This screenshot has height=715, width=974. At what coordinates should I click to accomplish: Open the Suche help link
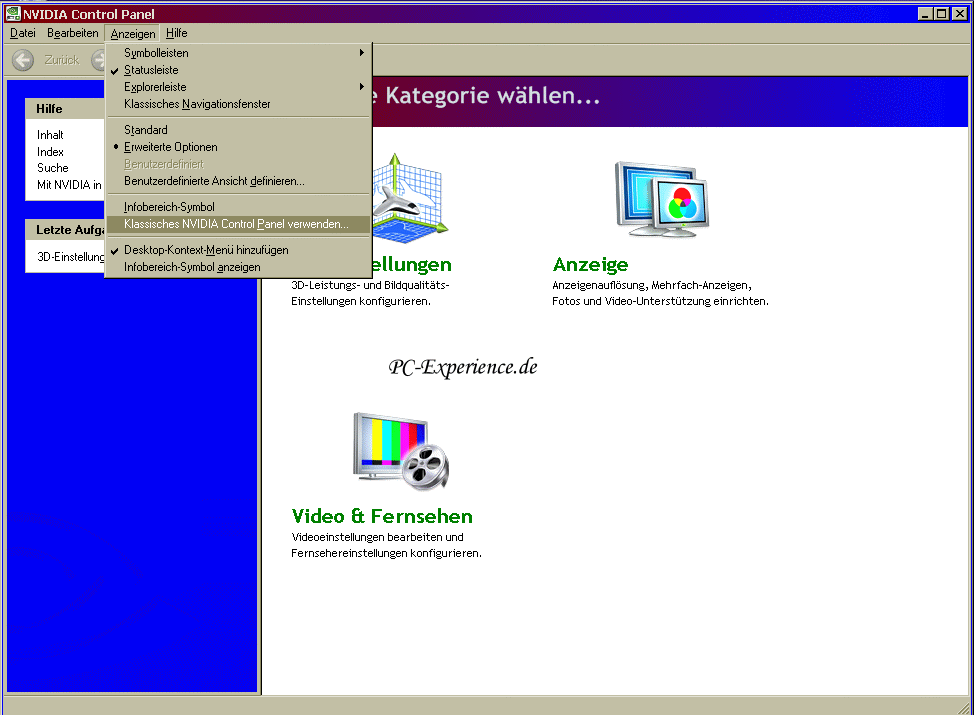pyautogui.click(x=53, y=168)
